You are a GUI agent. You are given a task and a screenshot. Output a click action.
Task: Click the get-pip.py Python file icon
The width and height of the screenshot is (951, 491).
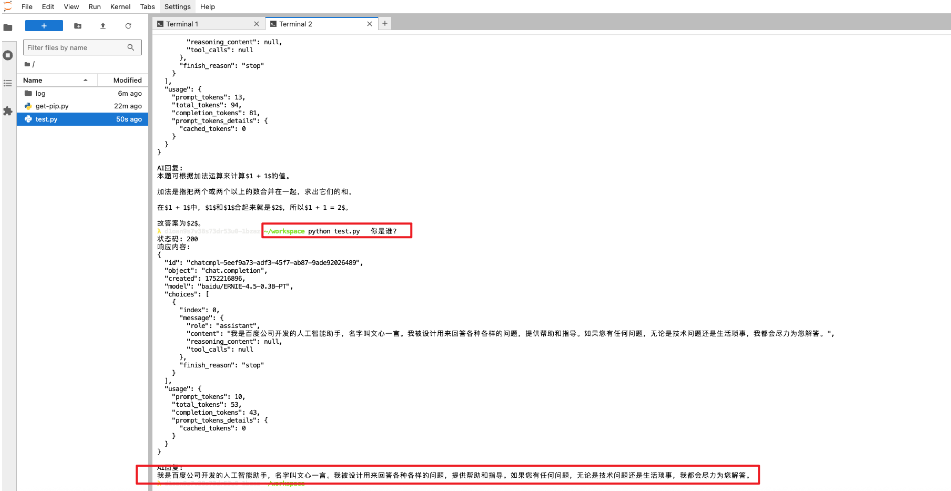pos(28,106)
